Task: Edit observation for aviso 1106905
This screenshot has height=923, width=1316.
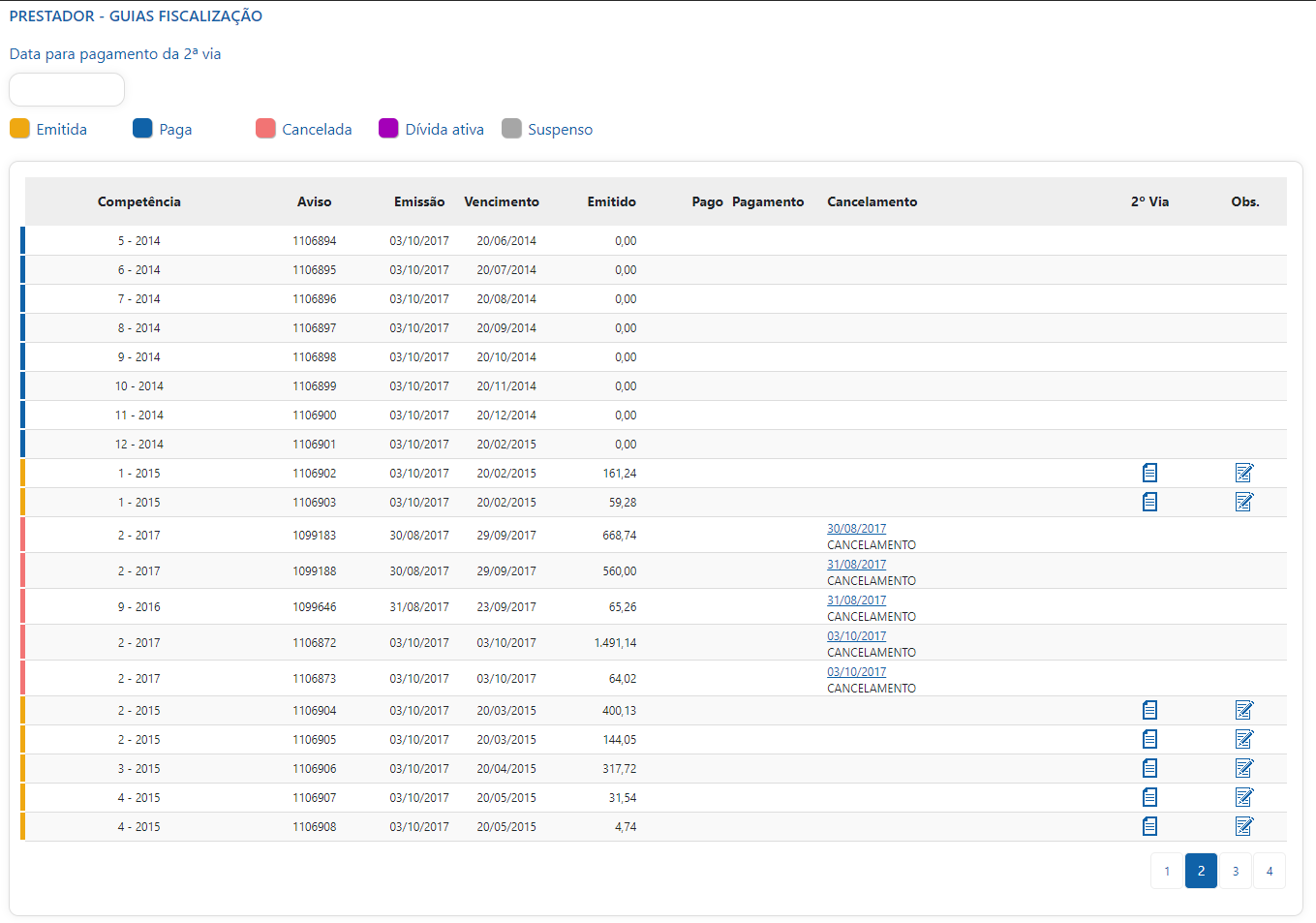Action: coord(1244,739)
